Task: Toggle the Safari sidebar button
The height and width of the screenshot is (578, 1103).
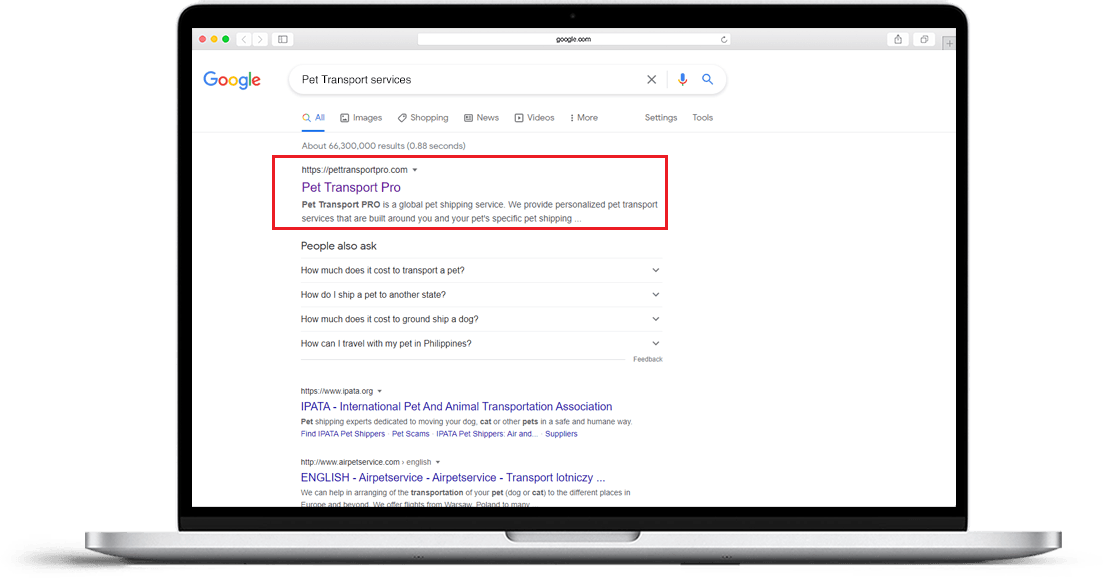Action: click(283, 39)
